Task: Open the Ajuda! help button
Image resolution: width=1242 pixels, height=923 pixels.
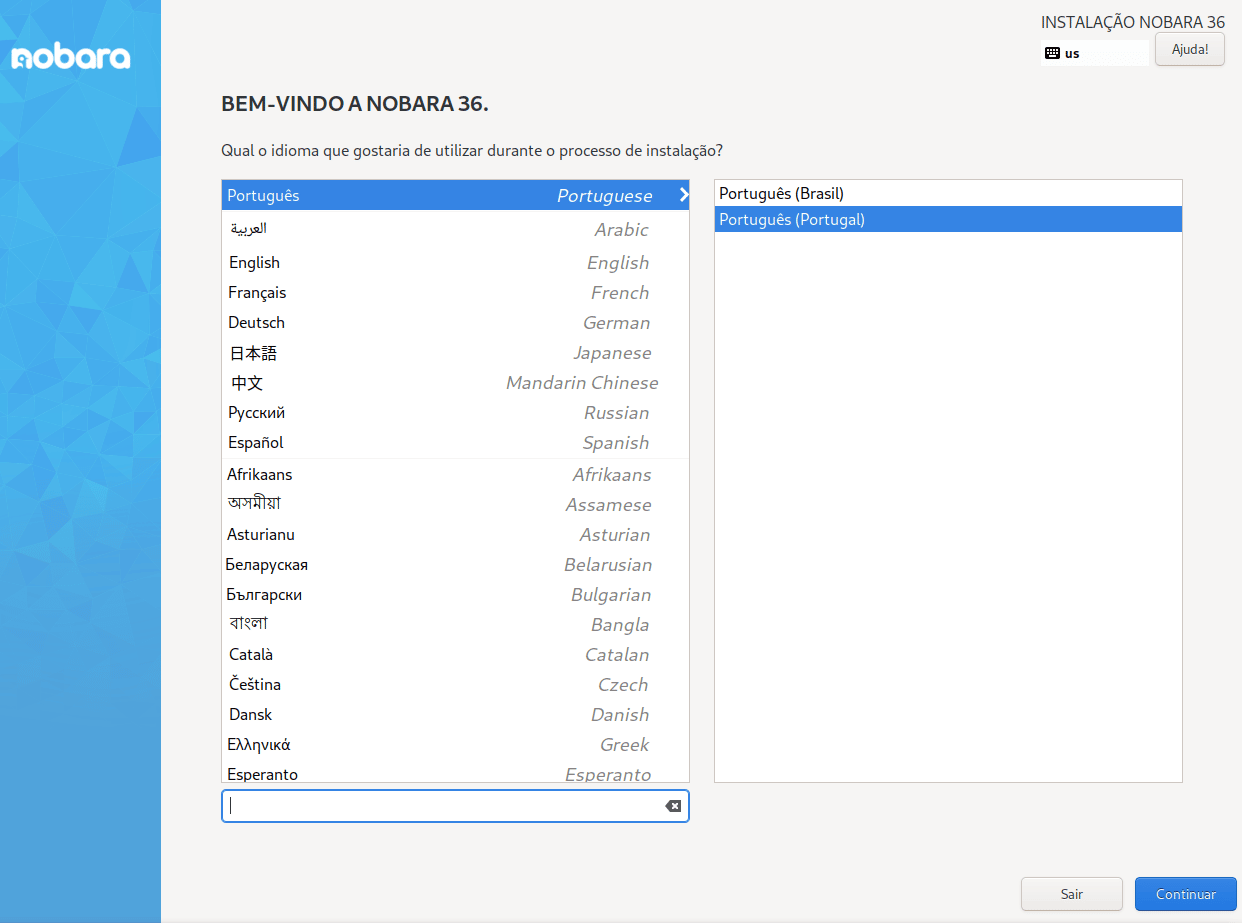Action: tap(1190, 49)
